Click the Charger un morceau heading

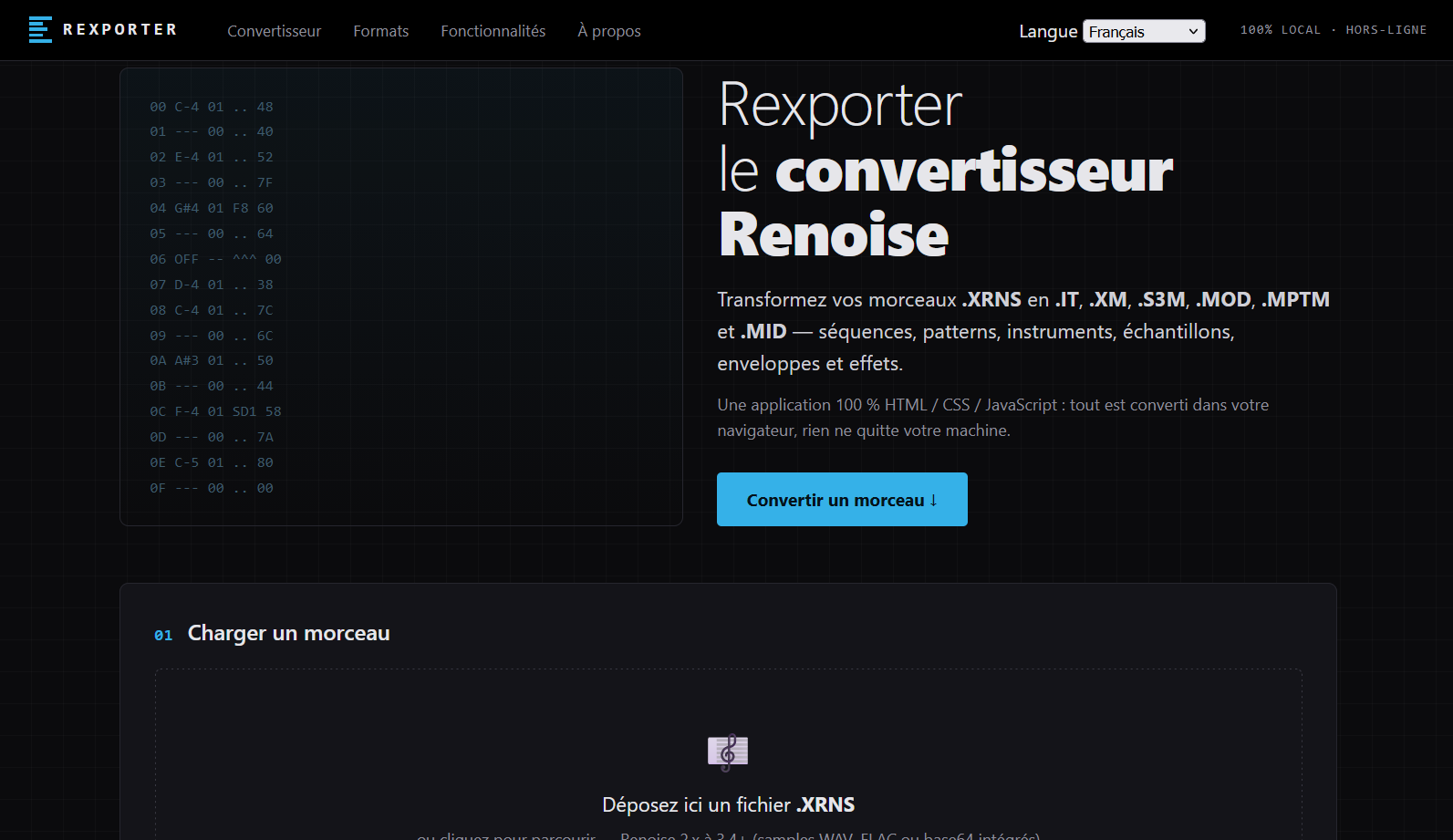[288, 633]
